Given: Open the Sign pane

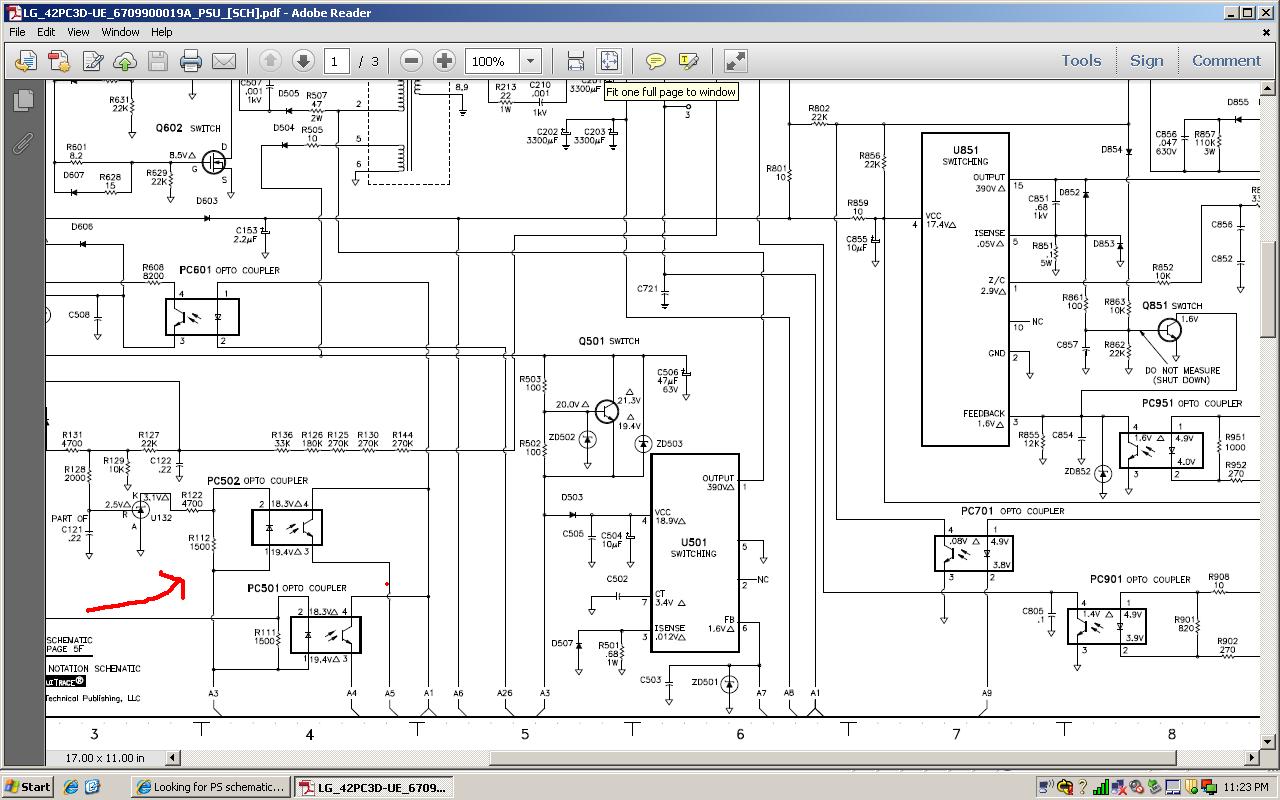Looking at the screenshot, I should pos(1146,60).
